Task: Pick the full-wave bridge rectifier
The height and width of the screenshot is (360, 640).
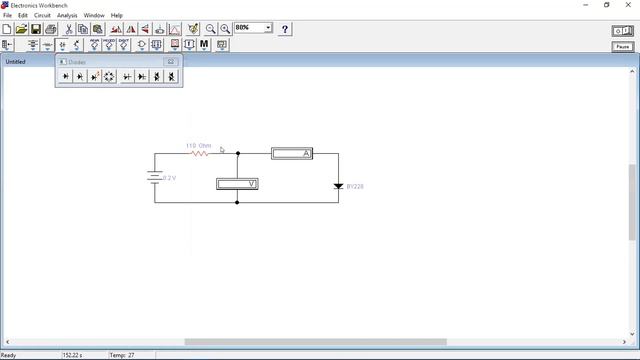Action: click(109, 76)
